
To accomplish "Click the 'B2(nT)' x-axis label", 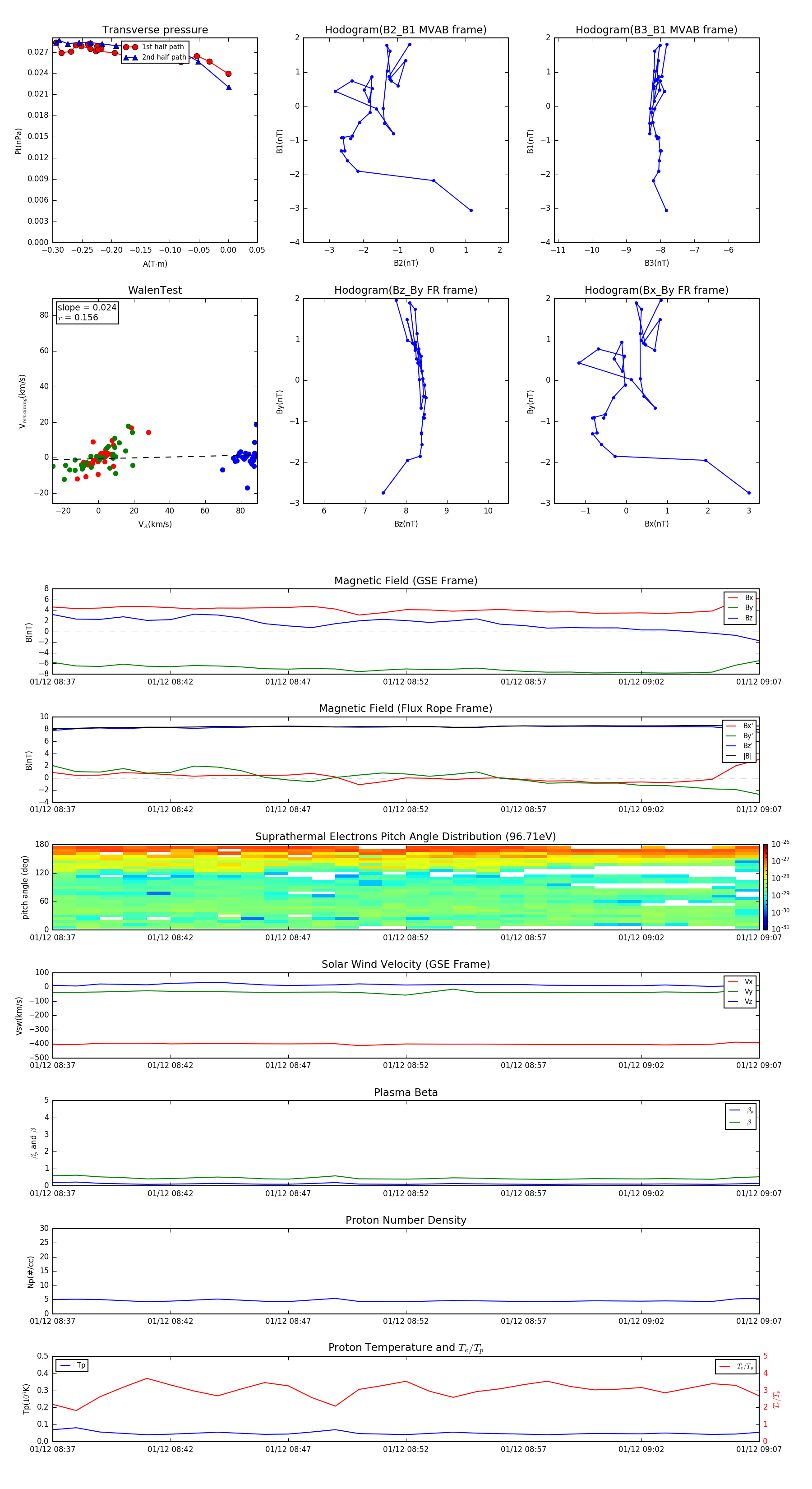I will pyautogui.click(x=406, y=264).
